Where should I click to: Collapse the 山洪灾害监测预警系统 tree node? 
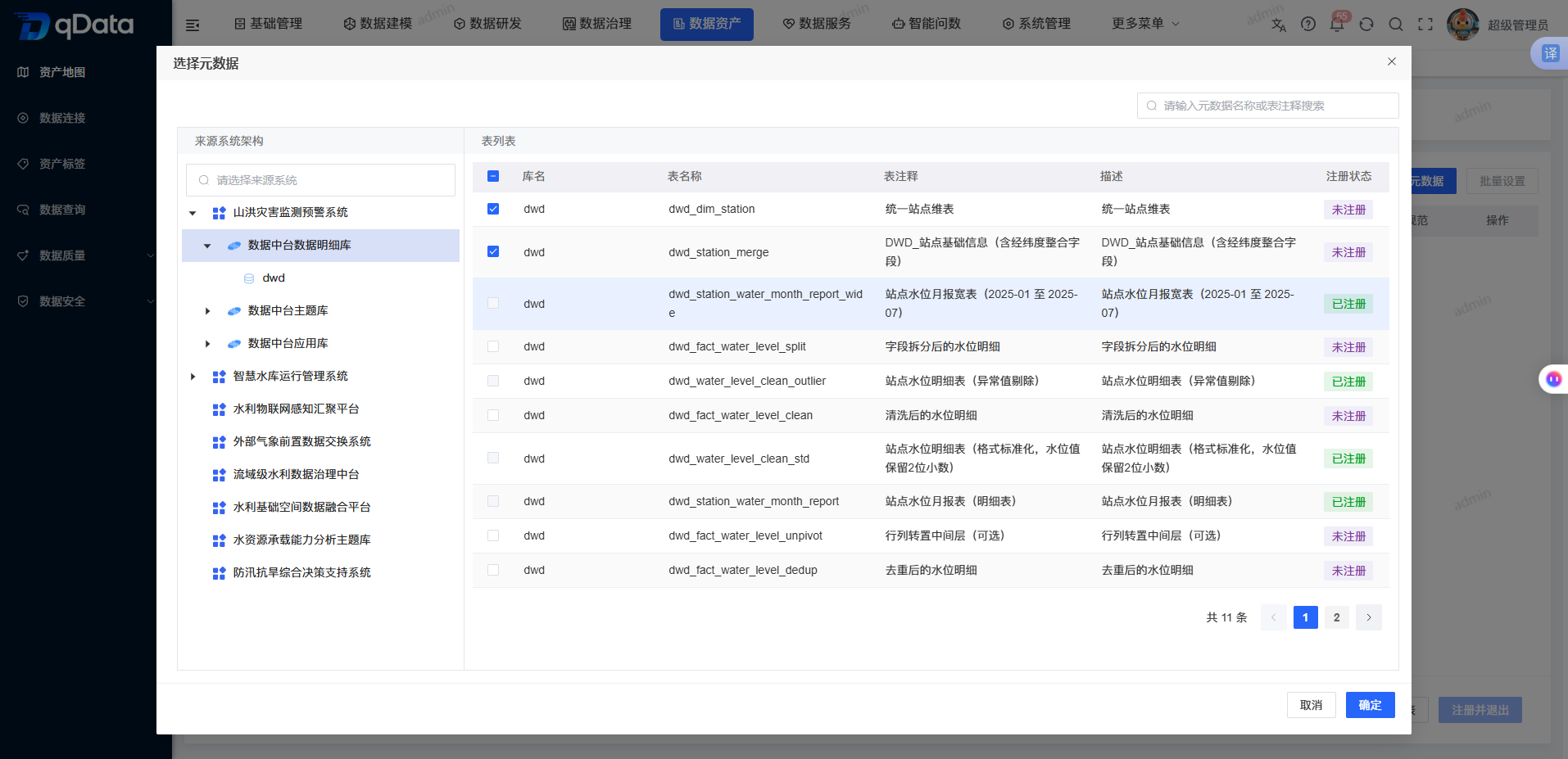pos(193,213)
